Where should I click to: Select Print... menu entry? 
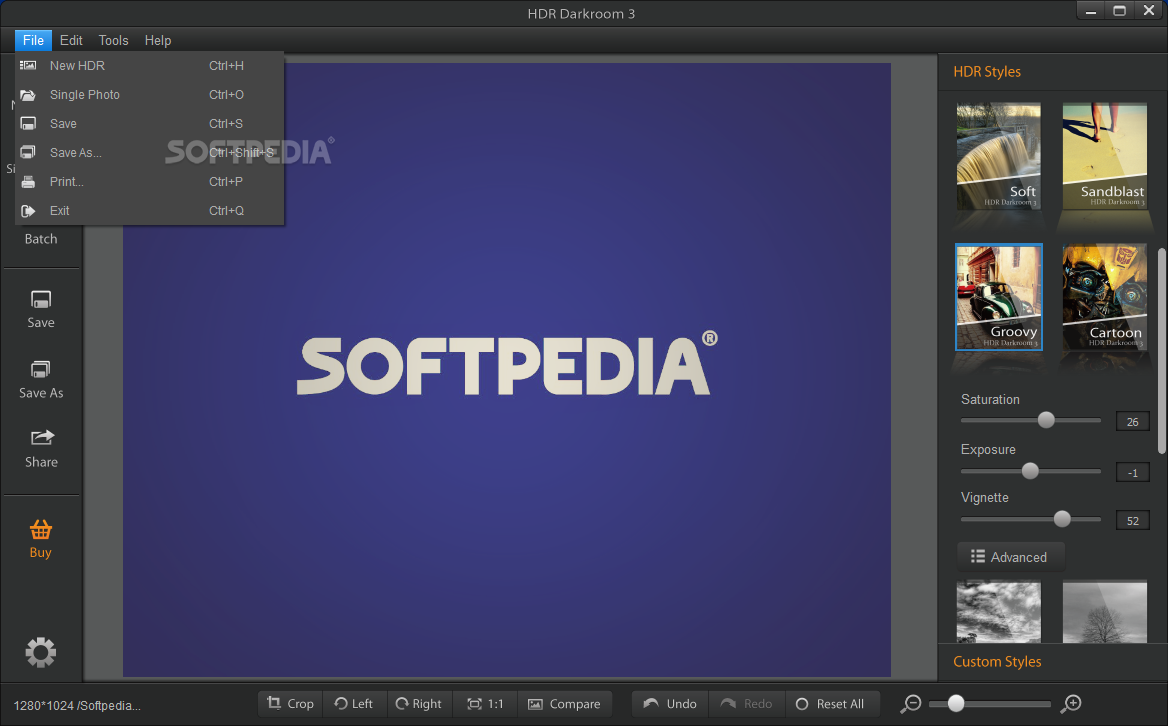pyautogui.click(x=149, y=182)
